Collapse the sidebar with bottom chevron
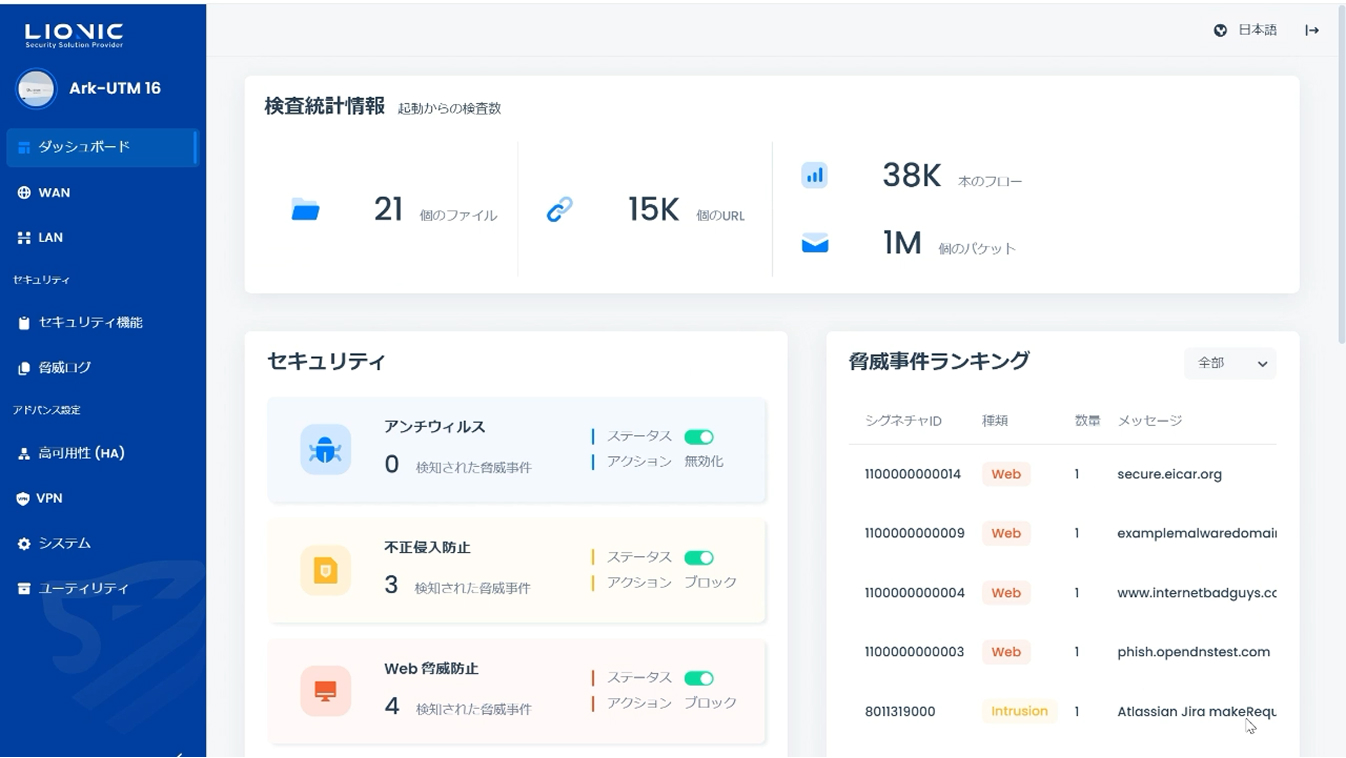The height and width of the screenshot is (758, 1346). click(x=179, y=752)
